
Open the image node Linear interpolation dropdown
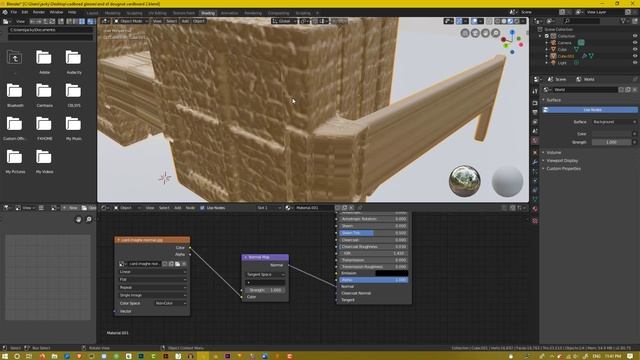[152, 271]
